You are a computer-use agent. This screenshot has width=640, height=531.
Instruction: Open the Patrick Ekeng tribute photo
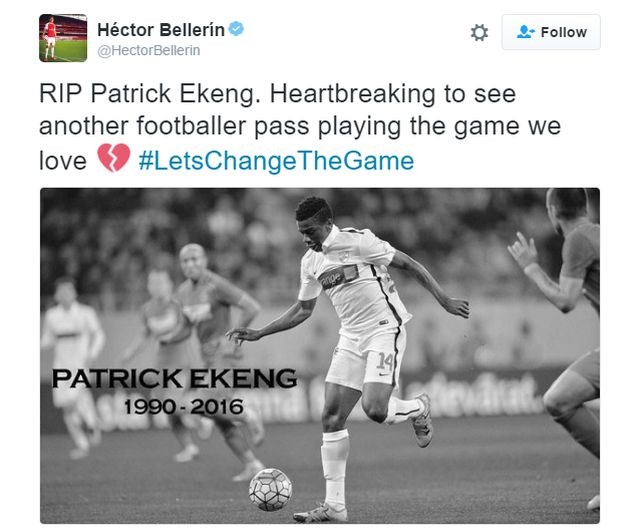(320, 355)
